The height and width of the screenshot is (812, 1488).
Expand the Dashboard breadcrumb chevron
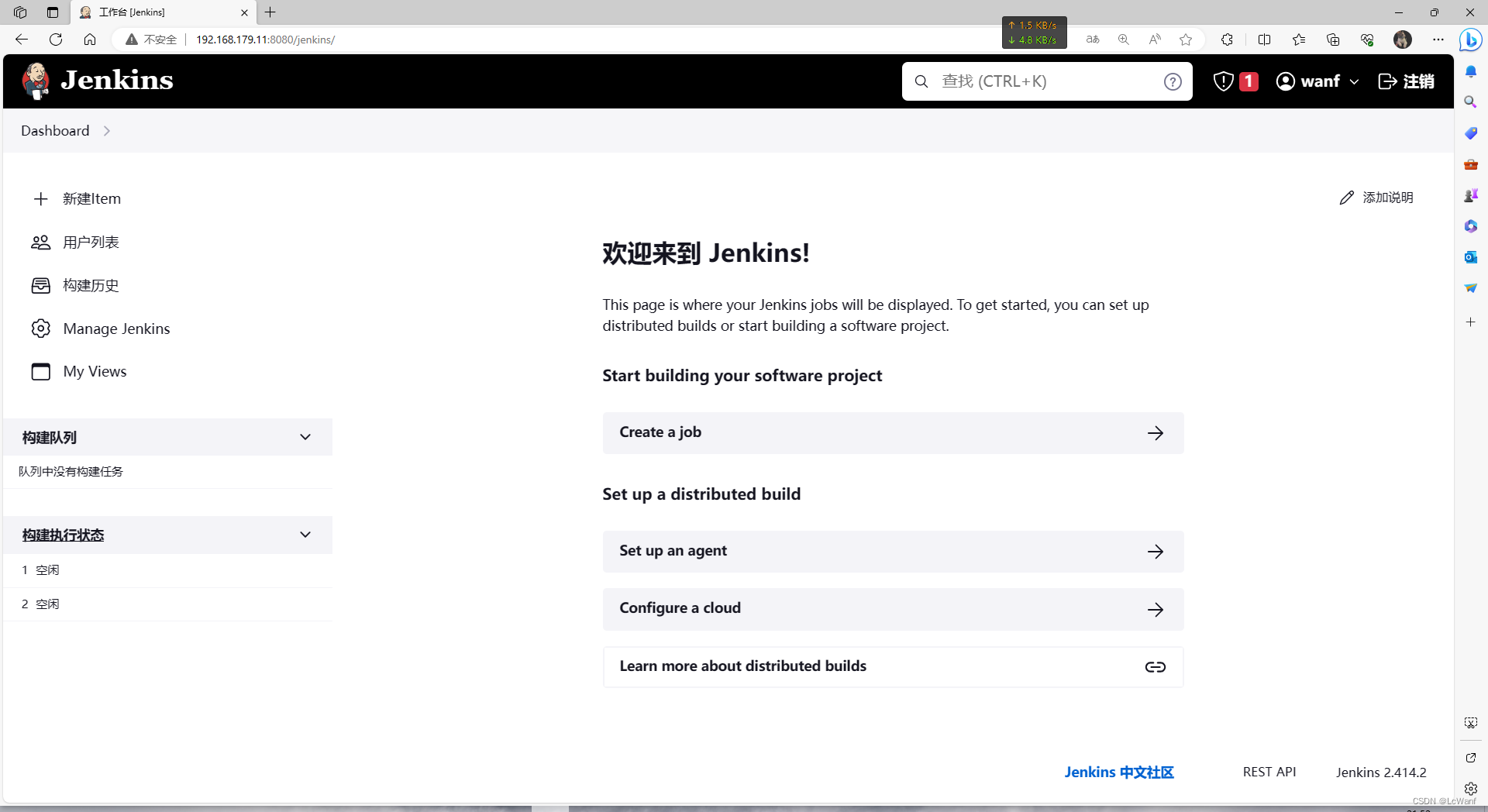click(107, 131)
